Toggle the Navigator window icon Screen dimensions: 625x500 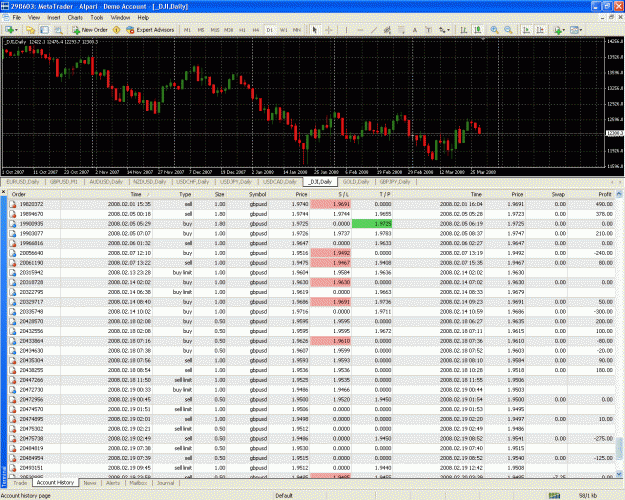point(58,30)
